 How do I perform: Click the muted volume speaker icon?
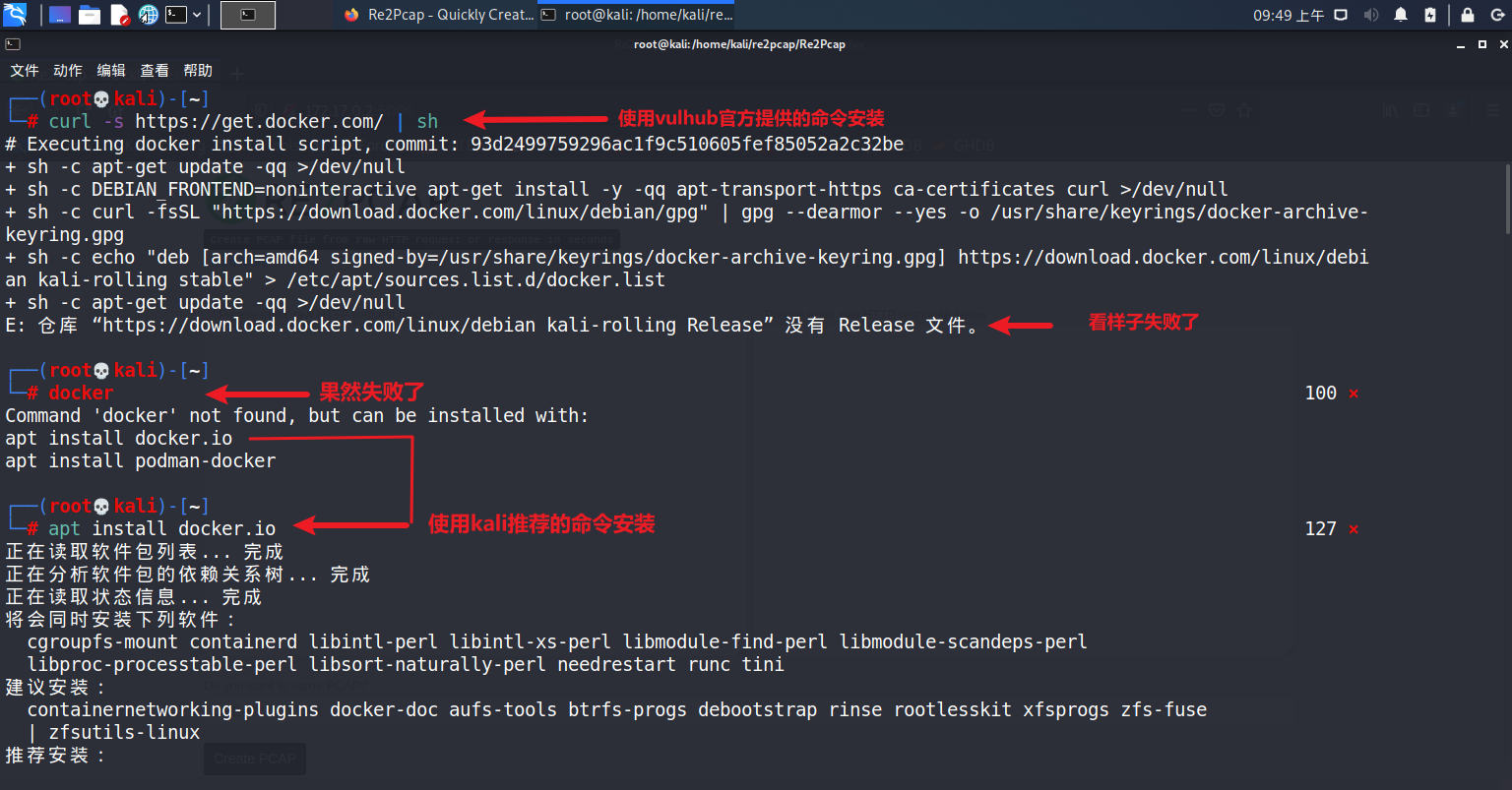(1371, 15)
